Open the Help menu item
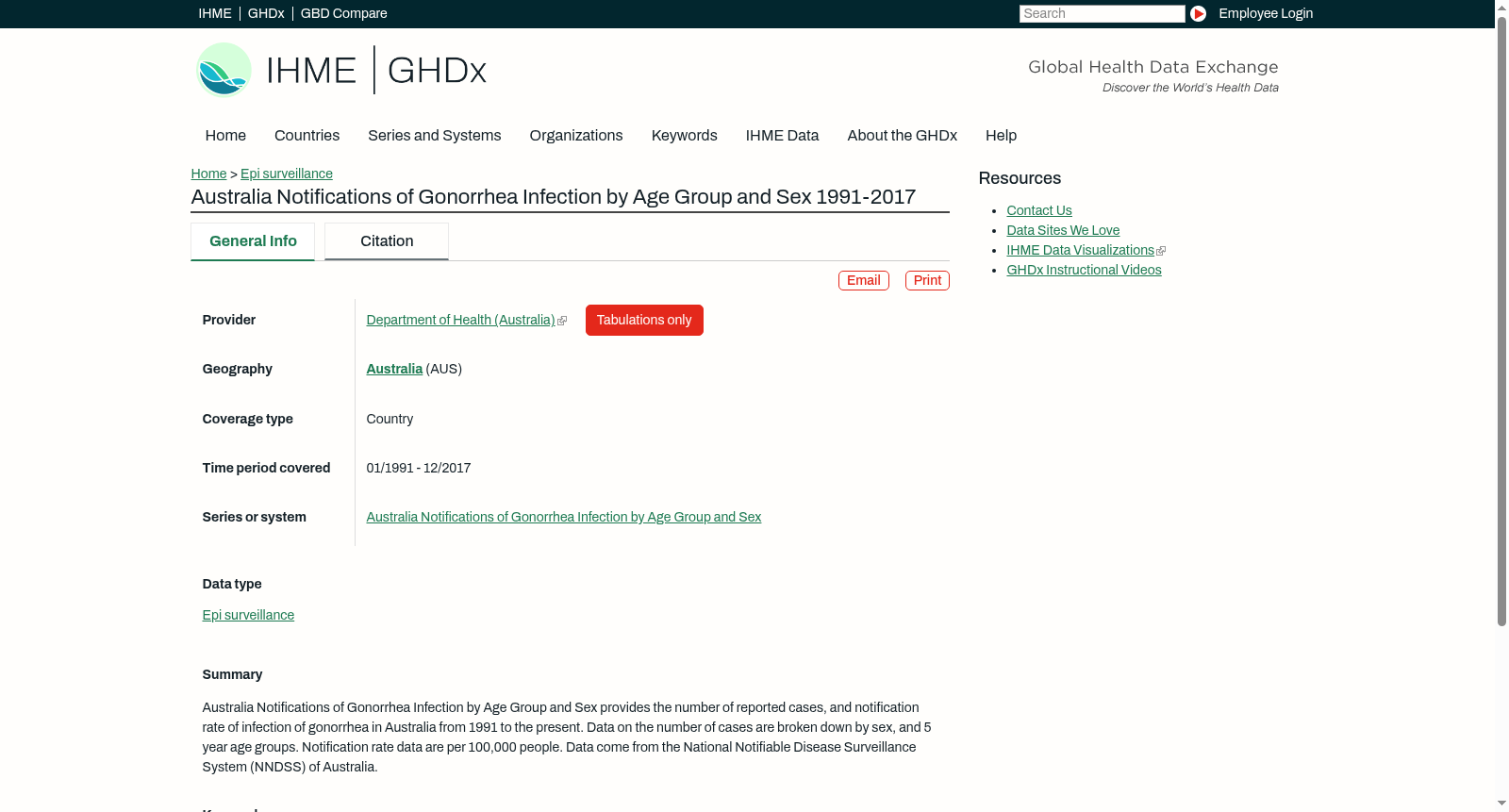The height and width of the screenshot is (812, 1509). click(x=1001, y=136)
